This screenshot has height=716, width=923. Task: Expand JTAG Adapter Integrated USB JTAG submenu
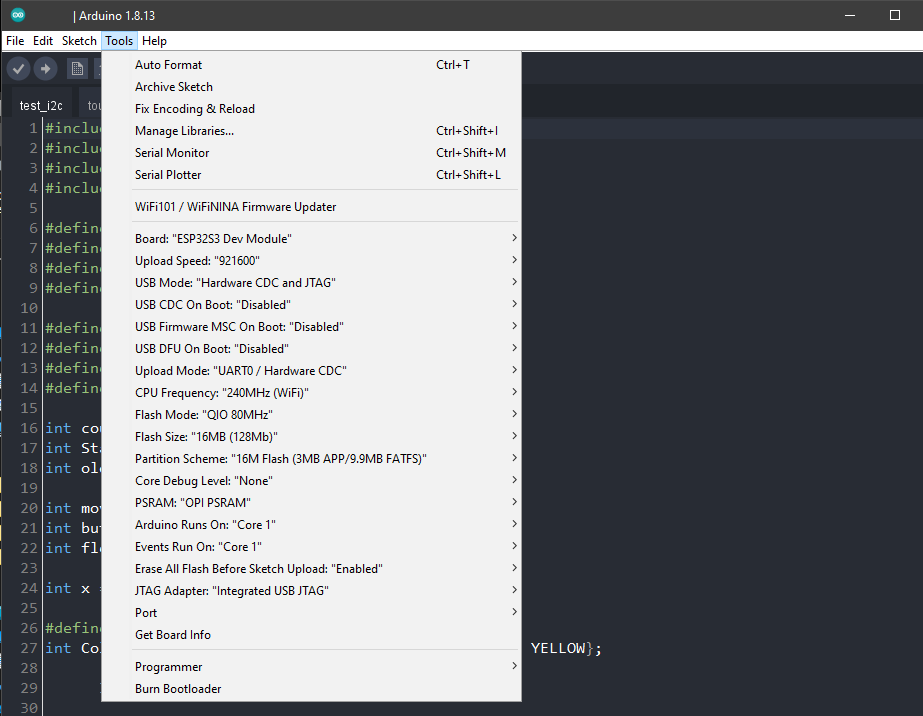[311, 591]
